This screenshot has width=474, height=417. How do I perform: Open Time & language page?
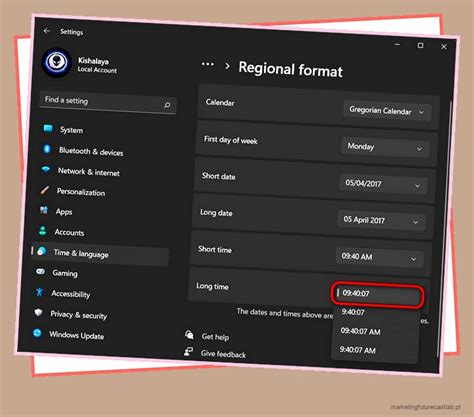[99, 253]
